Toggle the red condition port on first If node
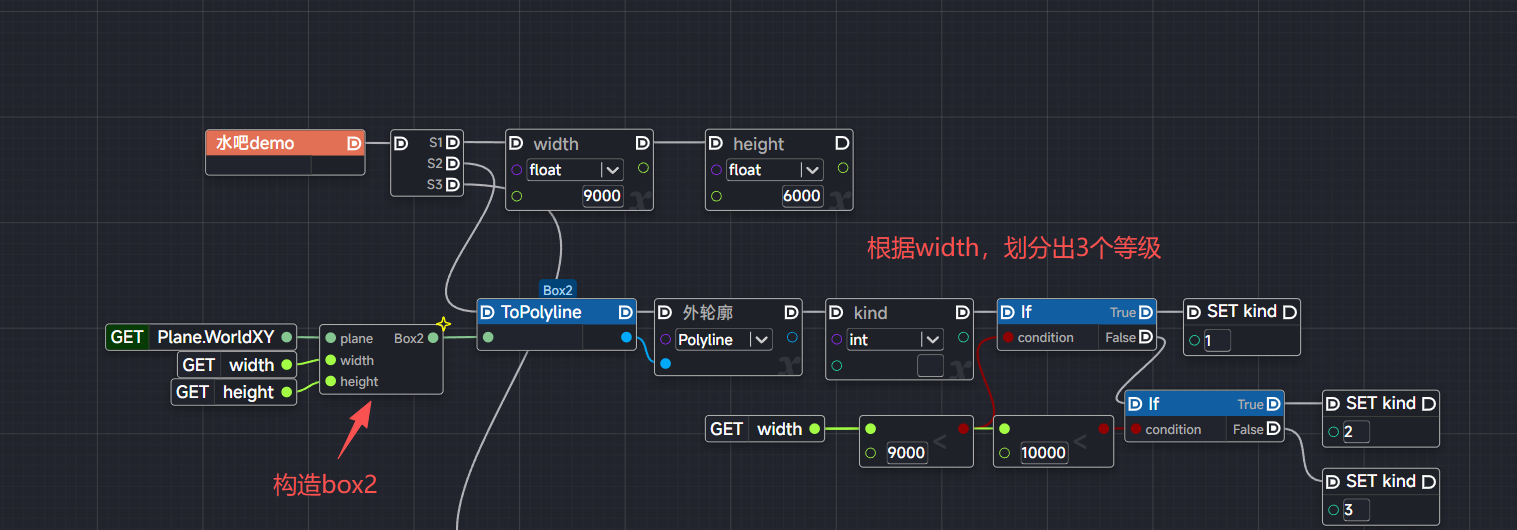Viewport: 1517px width, 530px height. tap(1007, 338)
